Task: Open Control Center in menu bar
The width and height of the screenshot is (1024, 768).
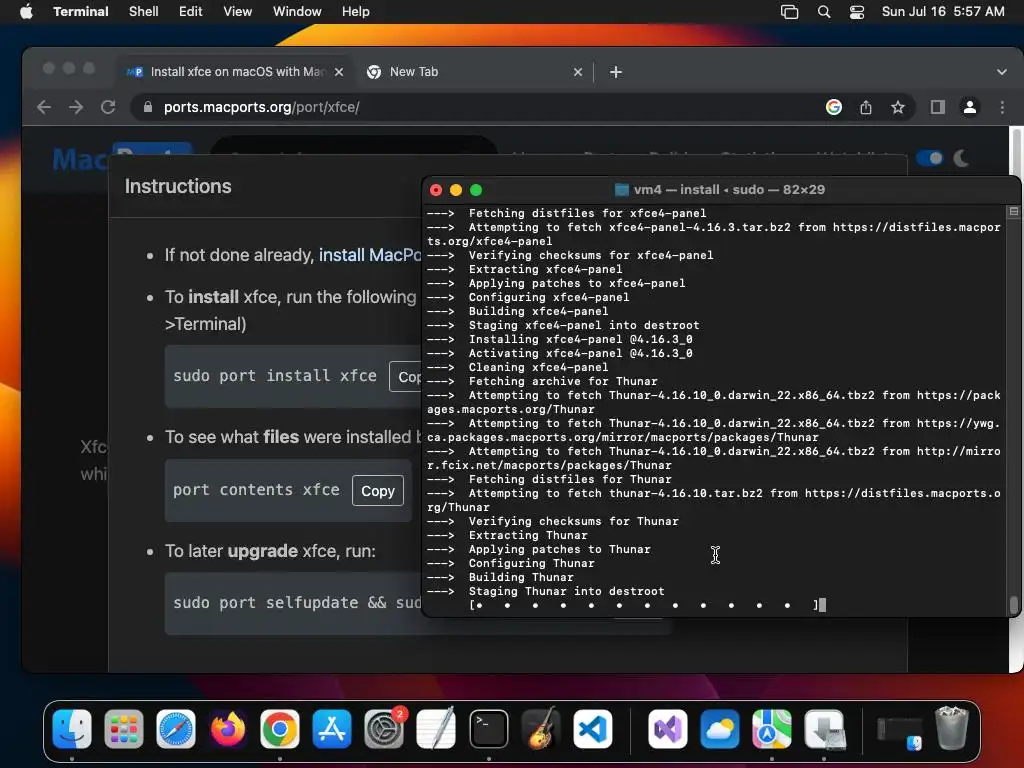Action: point(857,12)
